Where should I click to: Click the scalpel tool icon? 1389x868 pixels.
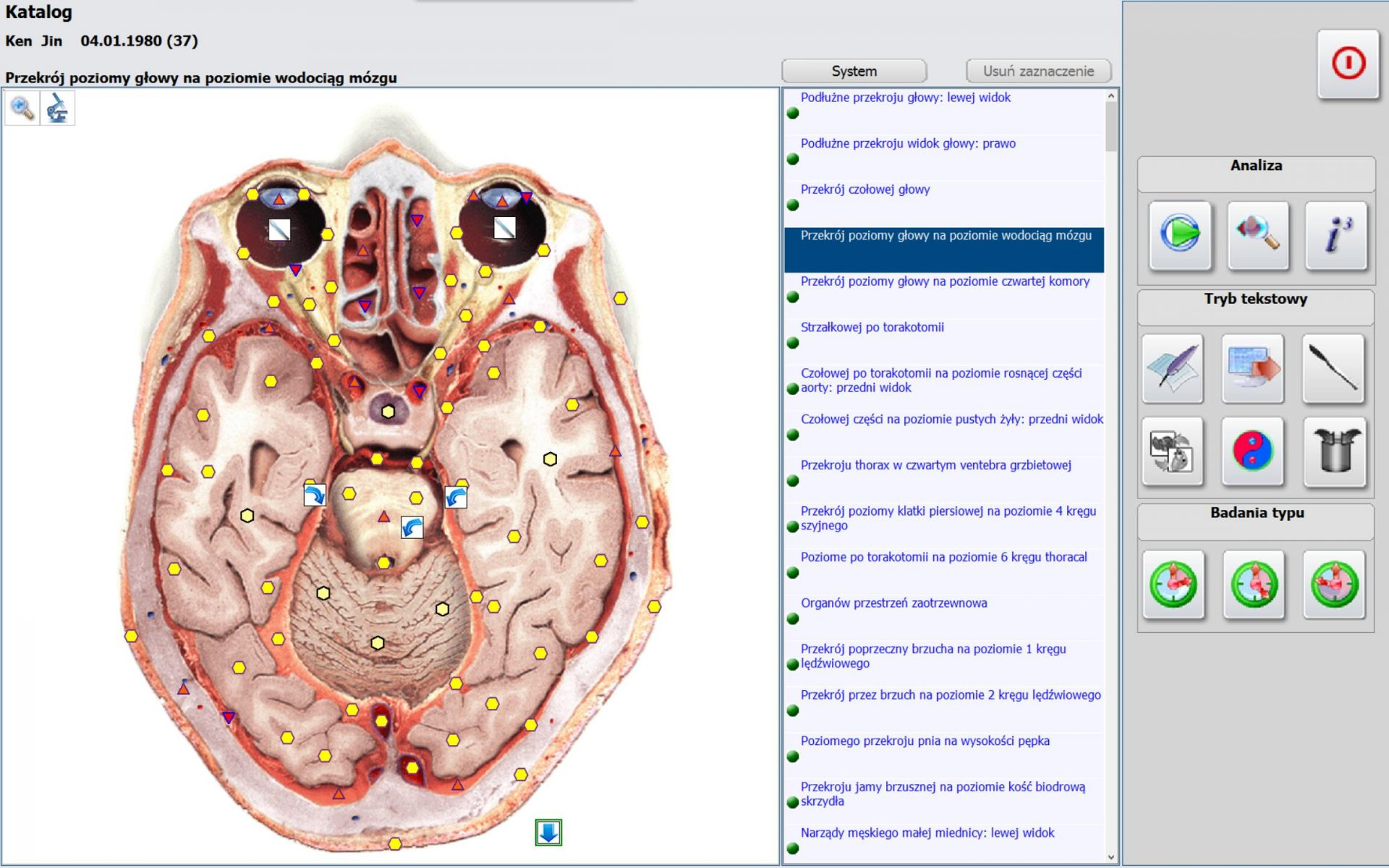point(1333,368)
